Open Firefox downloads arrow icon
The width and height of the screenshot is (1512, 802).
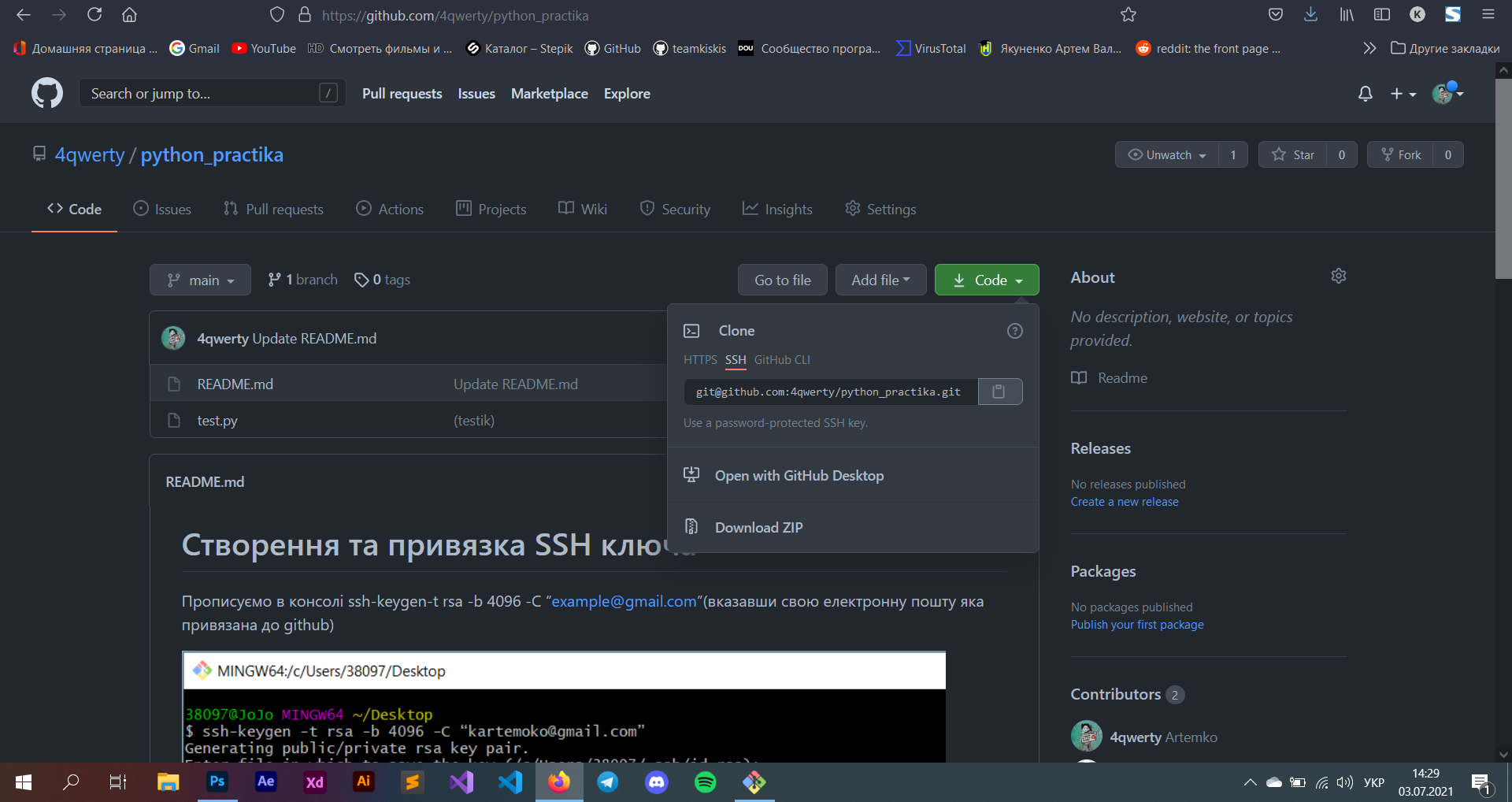[x=1310, y=15]
